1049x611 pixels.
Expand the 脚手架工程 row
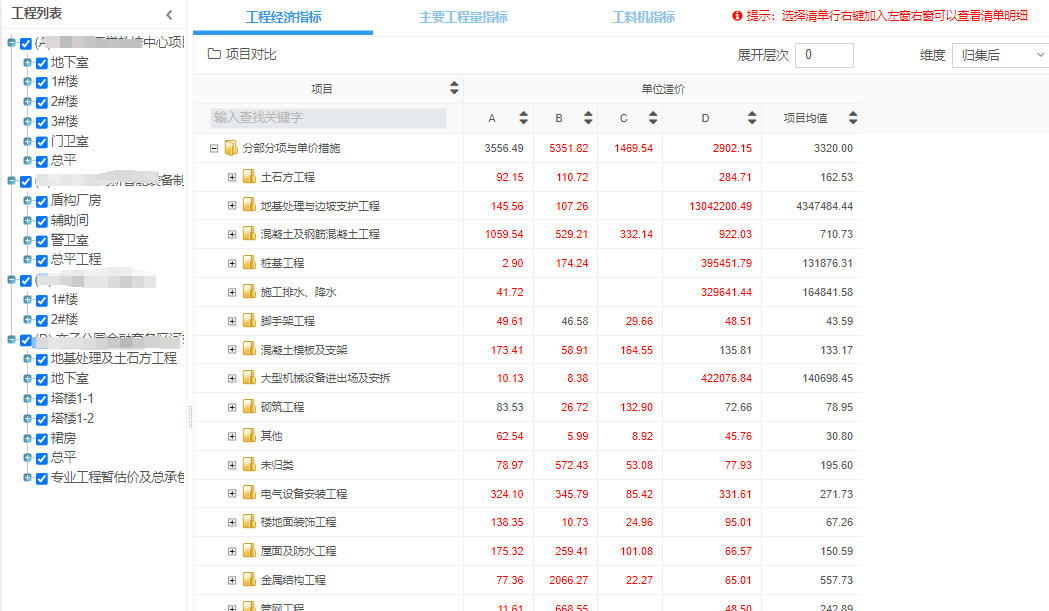tap(231, 321)
